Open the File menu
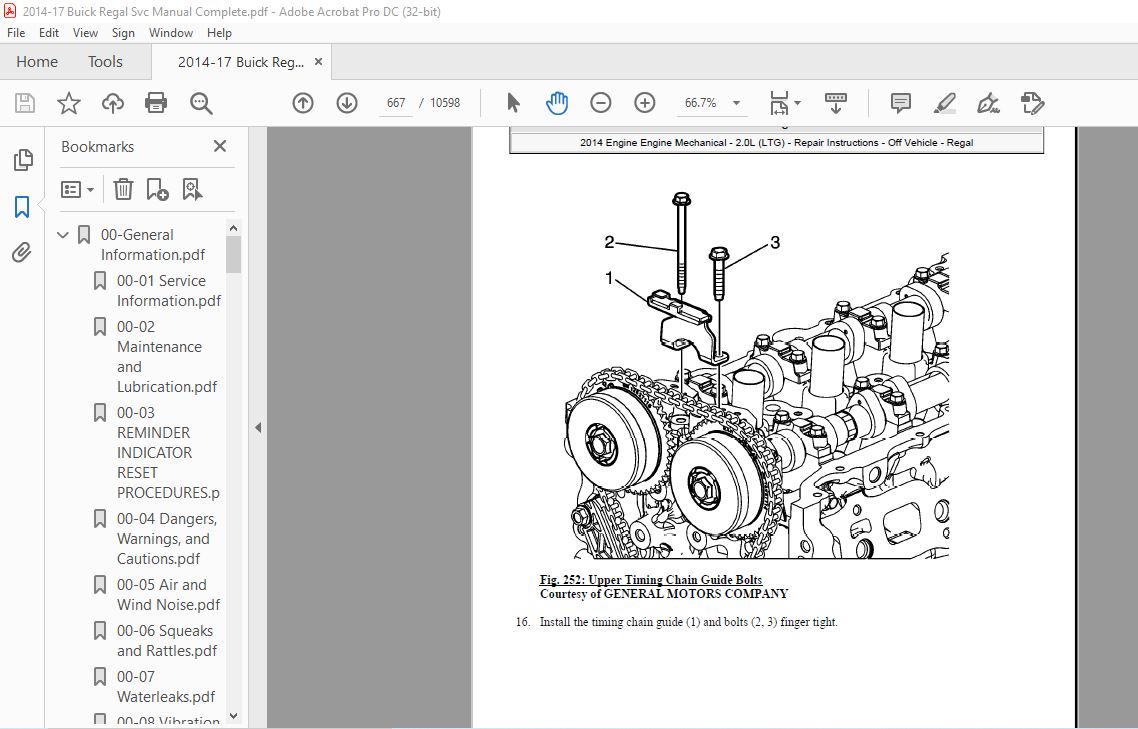1138x729 pixels. pos(16,33)
